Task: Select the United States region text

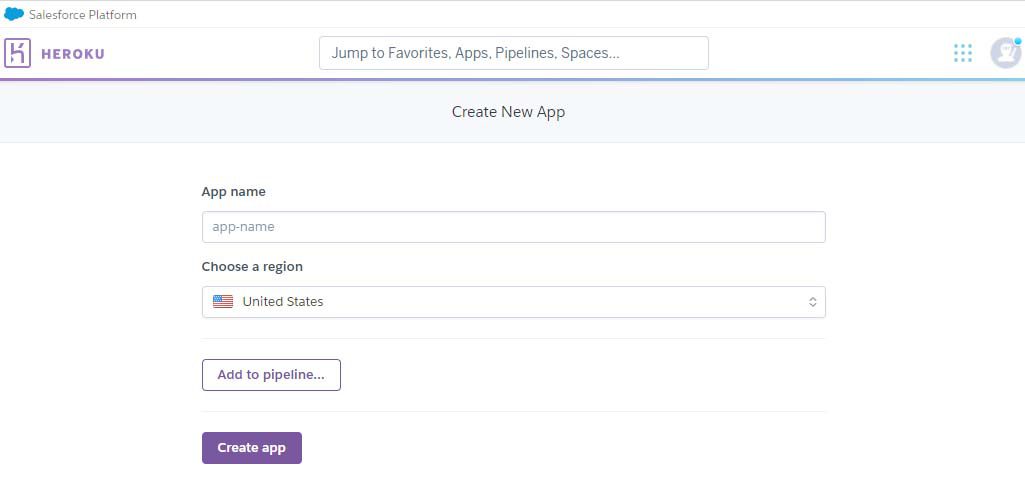Action: point(283,302)
